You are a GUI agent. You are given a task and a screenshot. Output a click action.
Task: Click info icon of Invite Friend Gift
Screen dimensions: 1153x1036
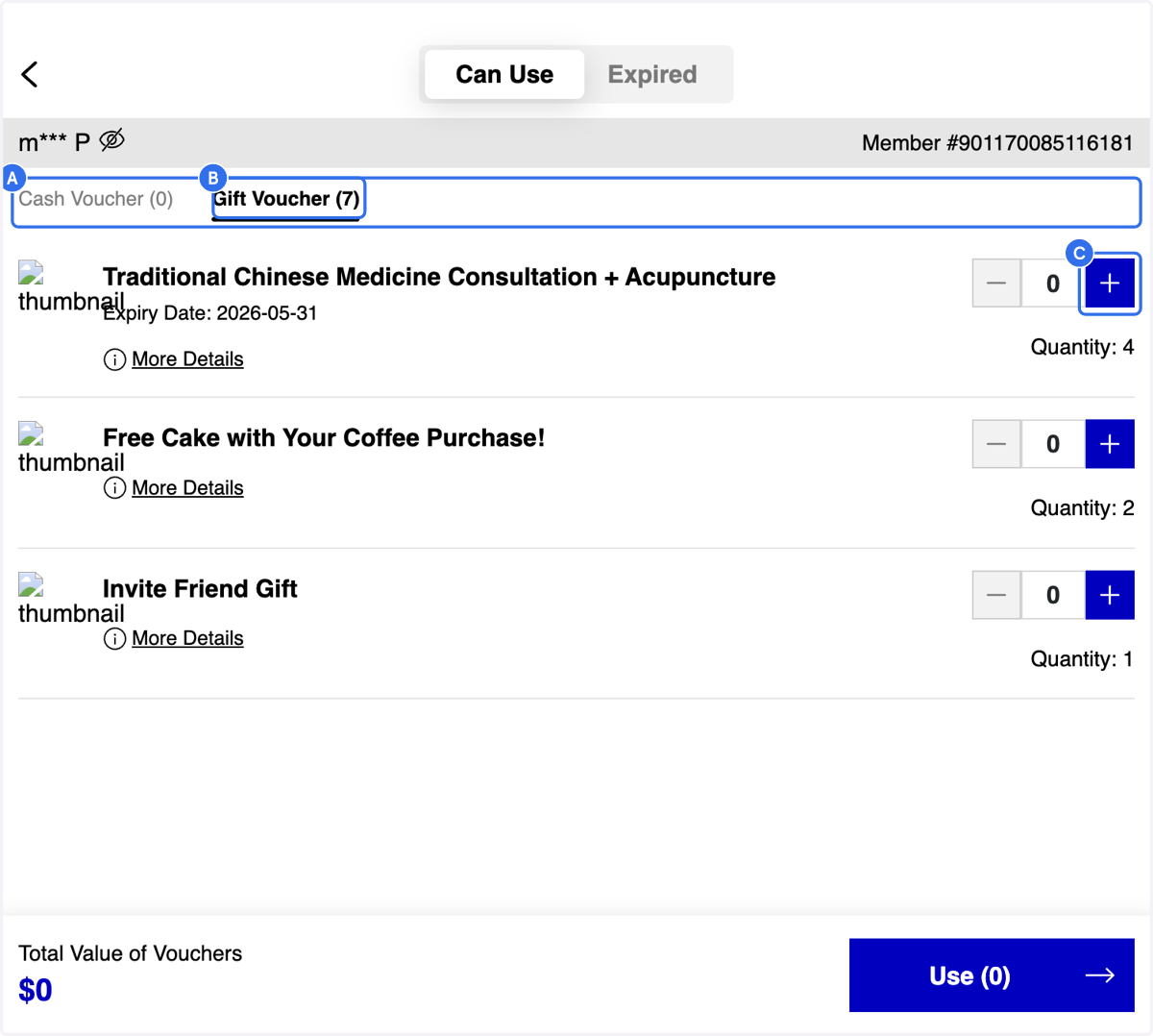[114, 639]
